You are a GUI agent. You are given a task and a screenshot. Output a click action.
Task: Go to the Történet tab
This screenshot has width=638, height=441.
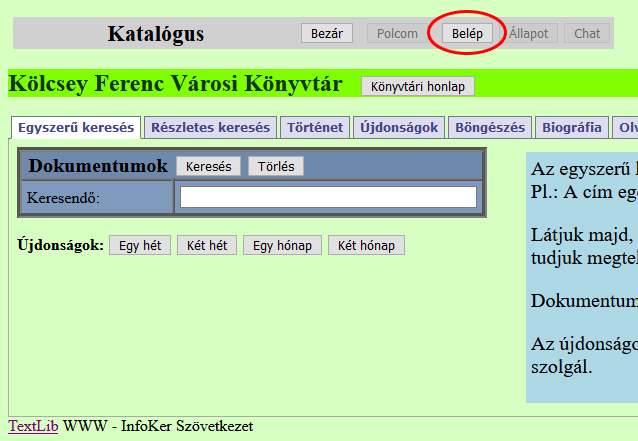(x=315, y=128)
